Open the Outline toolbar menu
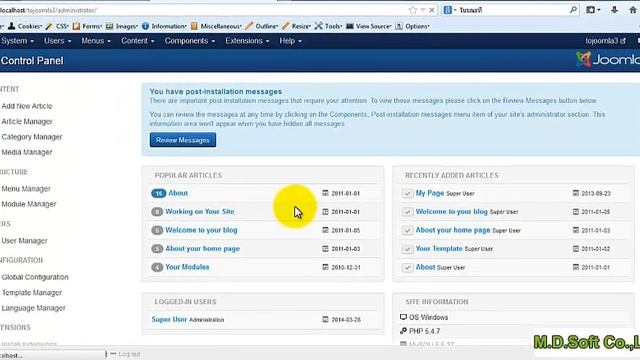Viewport: 640px width, 360px height. tap(262, 26)
